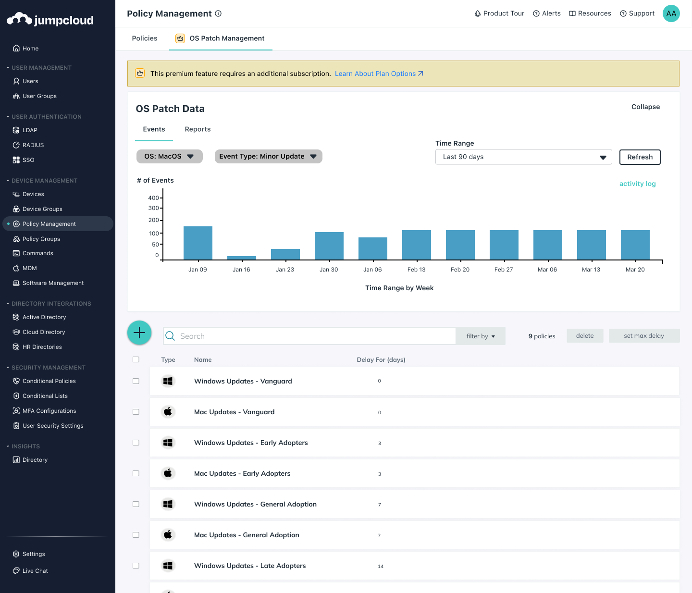
Task: Open Live Chat in the sidebar
Action: click(35, 570)
